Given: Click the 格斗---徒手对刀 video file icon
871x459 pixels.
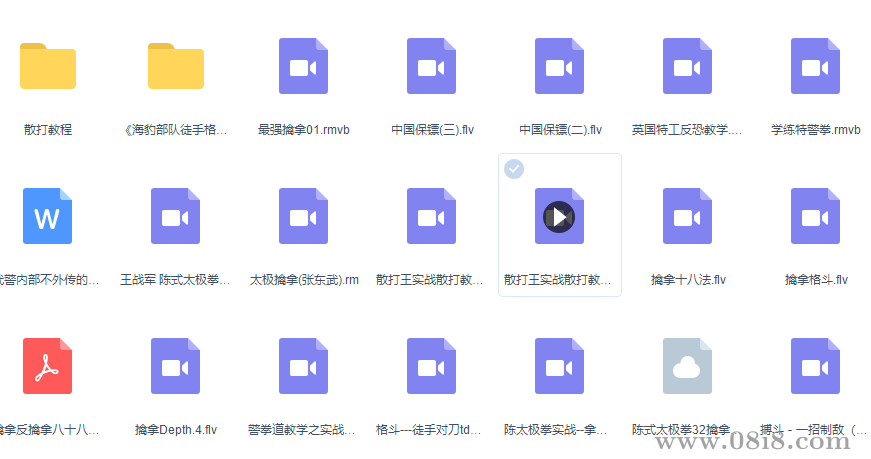Looking at the screenshot, I should [432, 366].
